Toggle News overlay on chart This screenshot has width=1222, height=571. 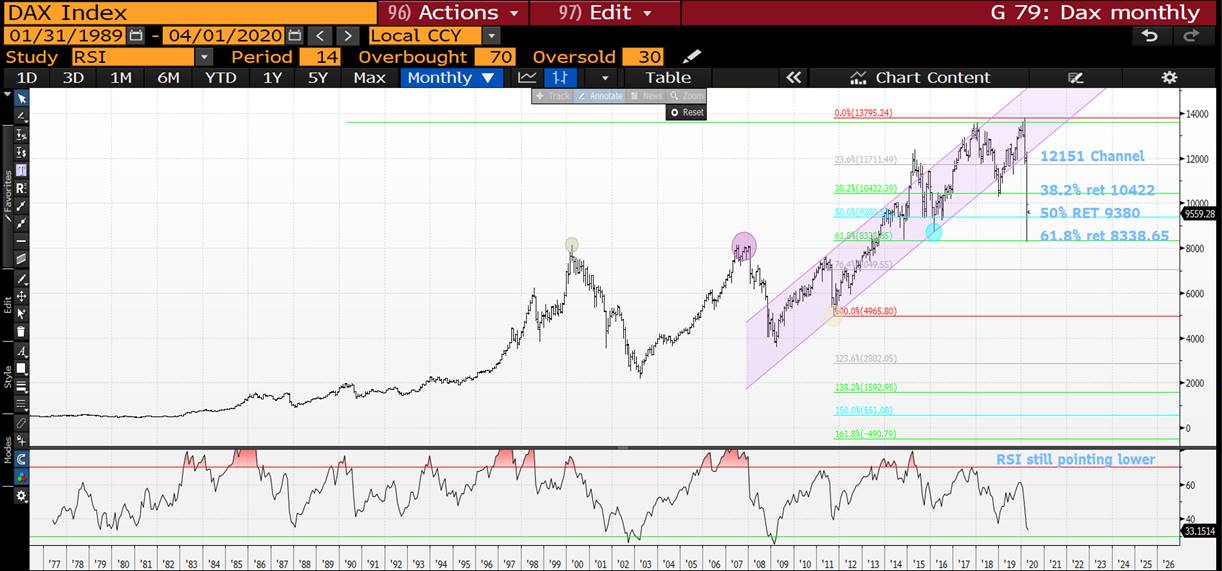[646, 96]
